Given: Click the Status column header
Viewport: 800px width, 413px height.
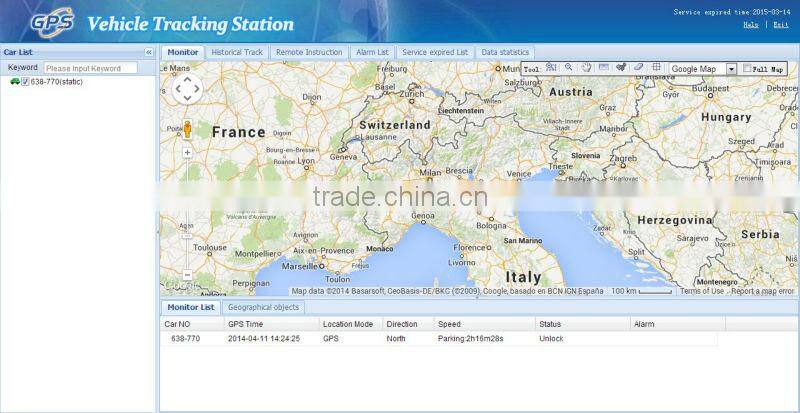Looking at the screenshot, I should coord(583,324).
